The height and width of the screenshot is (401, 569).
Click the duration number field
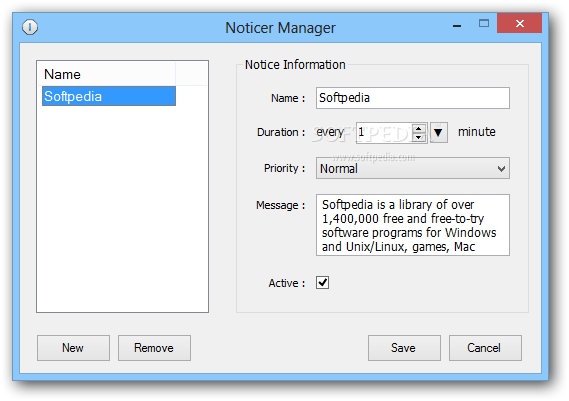click(x=384, y=132)
